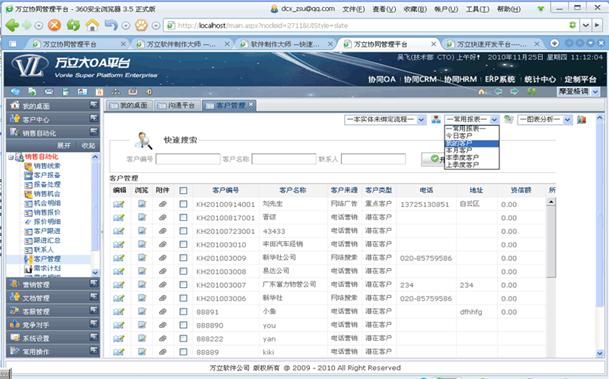Open attachment paperclip for KH20100914001

(162, 204)
